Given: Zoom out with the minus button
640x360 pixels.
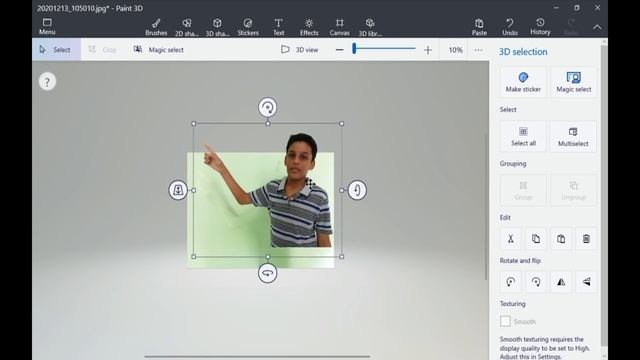Looking at the screenshot, I should click(x=339, y=50).
